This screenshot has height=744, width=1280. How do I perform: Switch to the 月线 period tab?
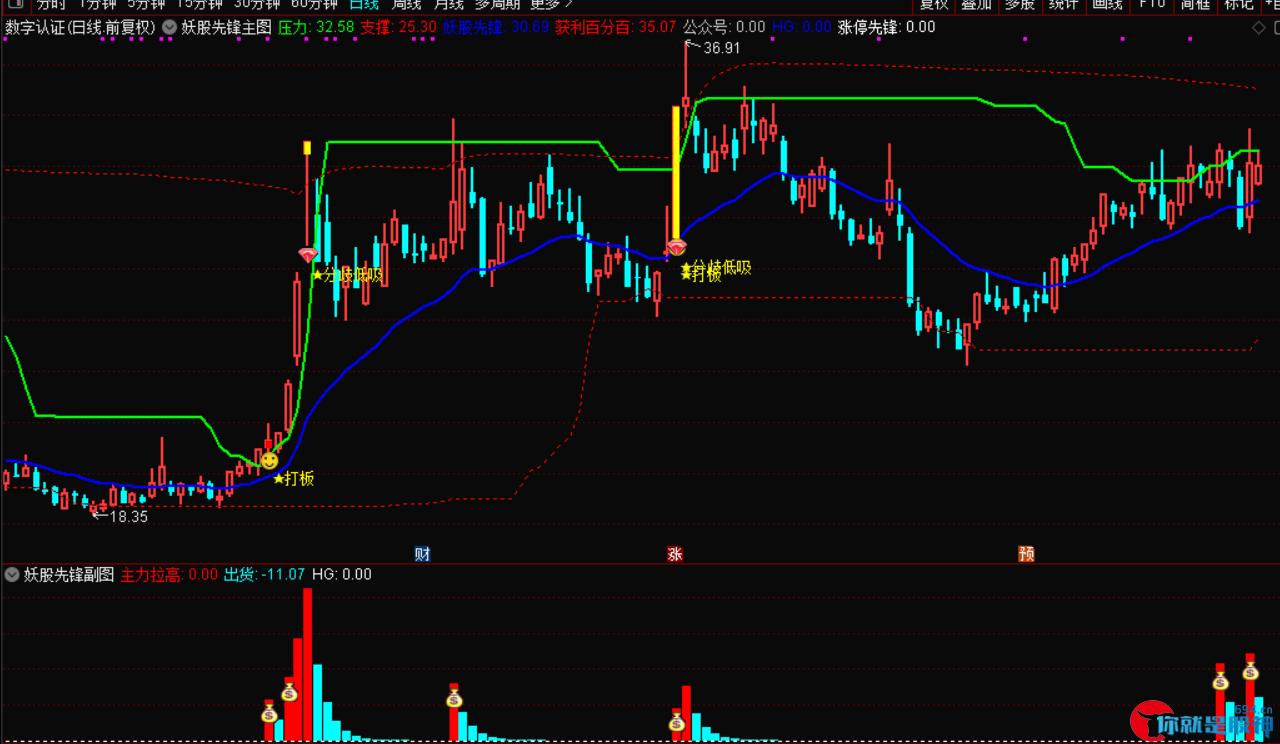click(x=449, y=4)
